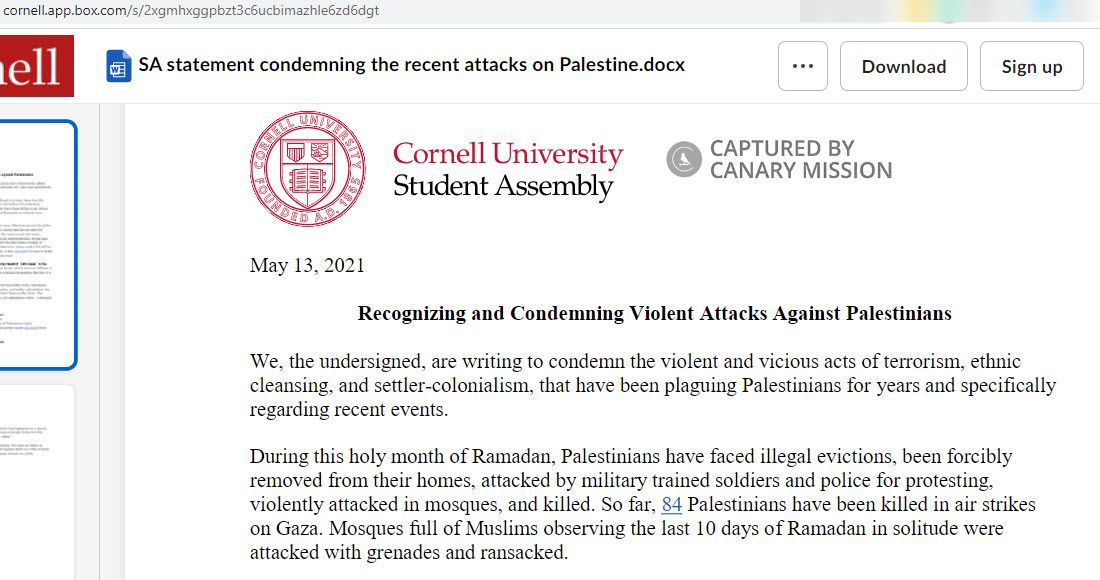Click the document file name title
The height and width of the screenshot is (580, 1100).
point(412,65)
